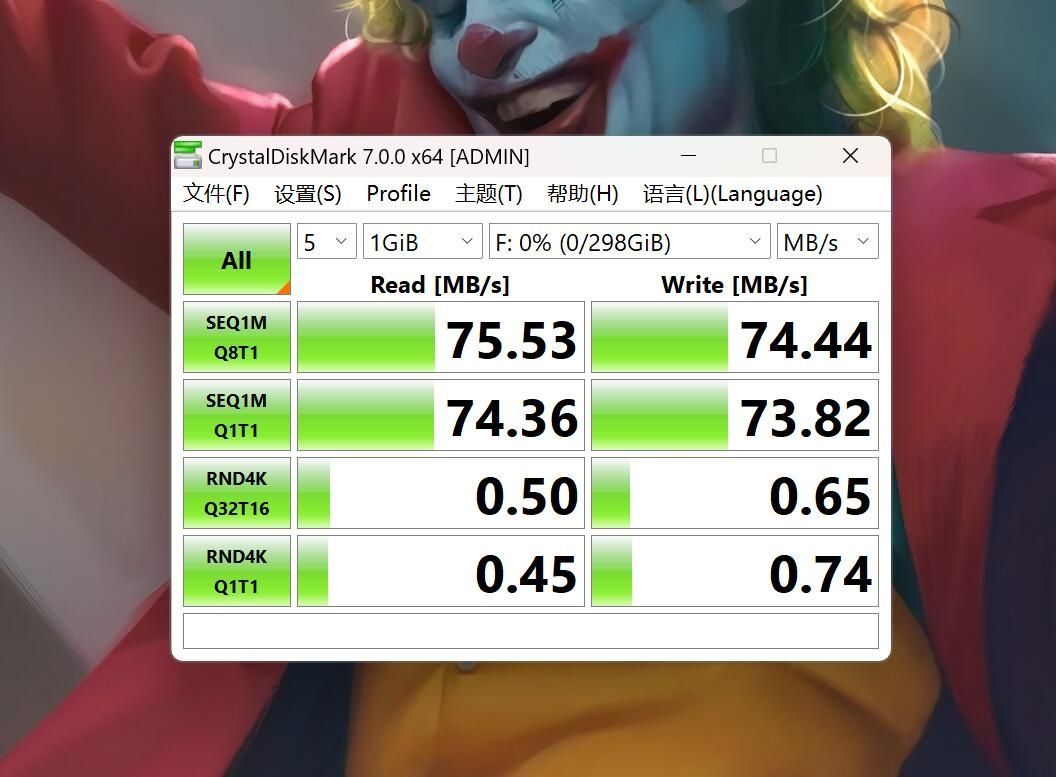Open the 语言(L)(Language) menu

pyautogui.click(x=732, y=194)
